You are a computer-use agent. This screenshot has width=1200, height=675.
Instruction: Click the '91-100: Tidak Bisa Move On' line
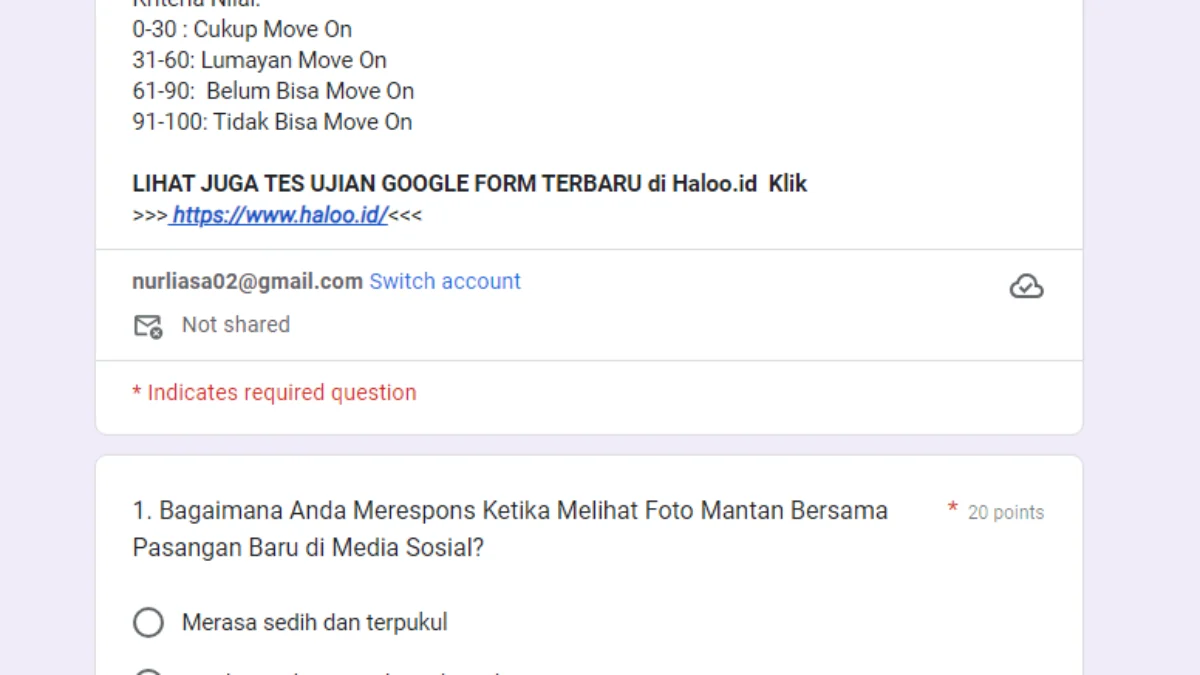(x=272, y=122)
